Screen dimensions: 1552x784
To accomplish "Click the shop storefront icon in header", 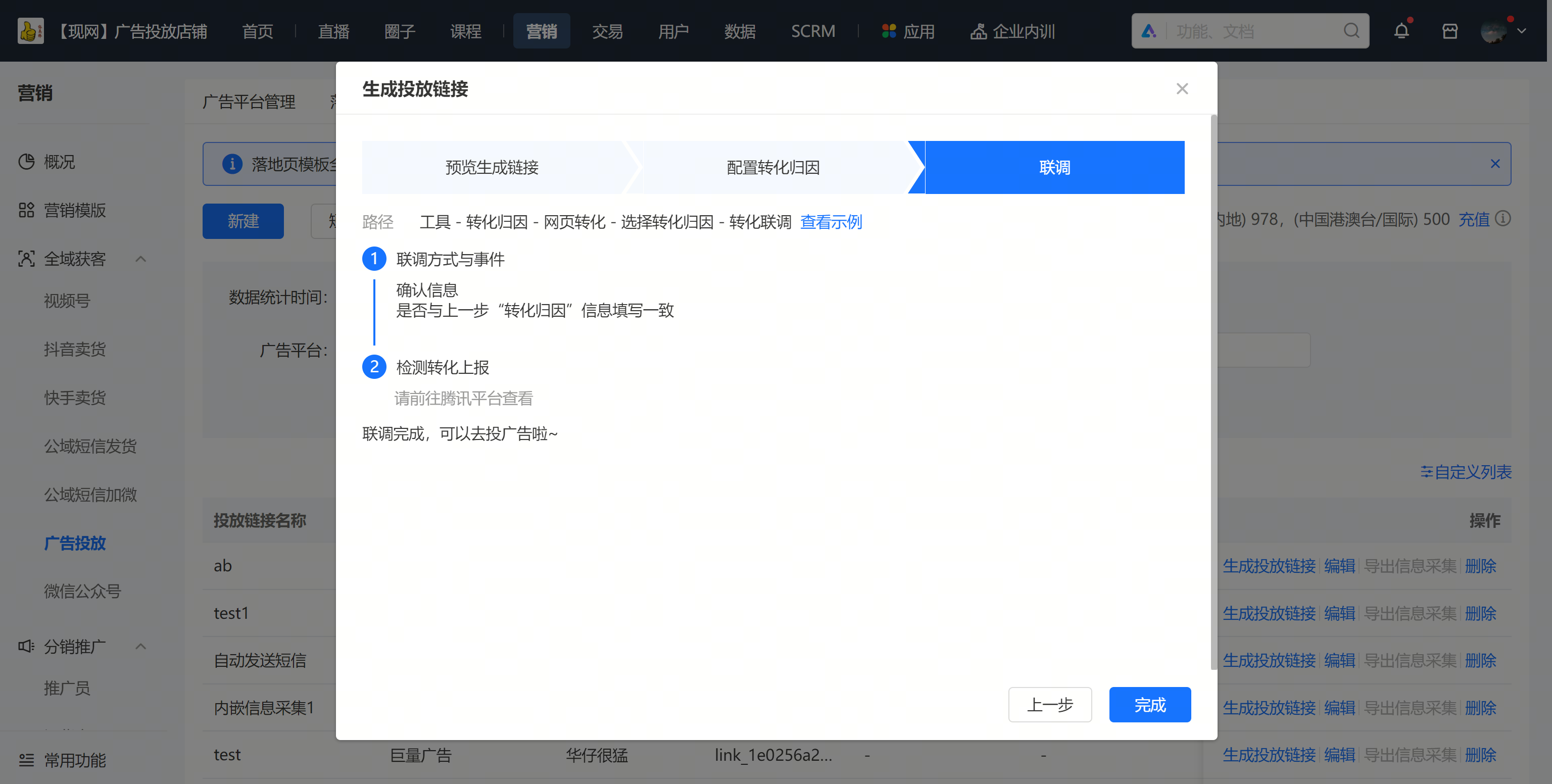I will coord(1449,31).
